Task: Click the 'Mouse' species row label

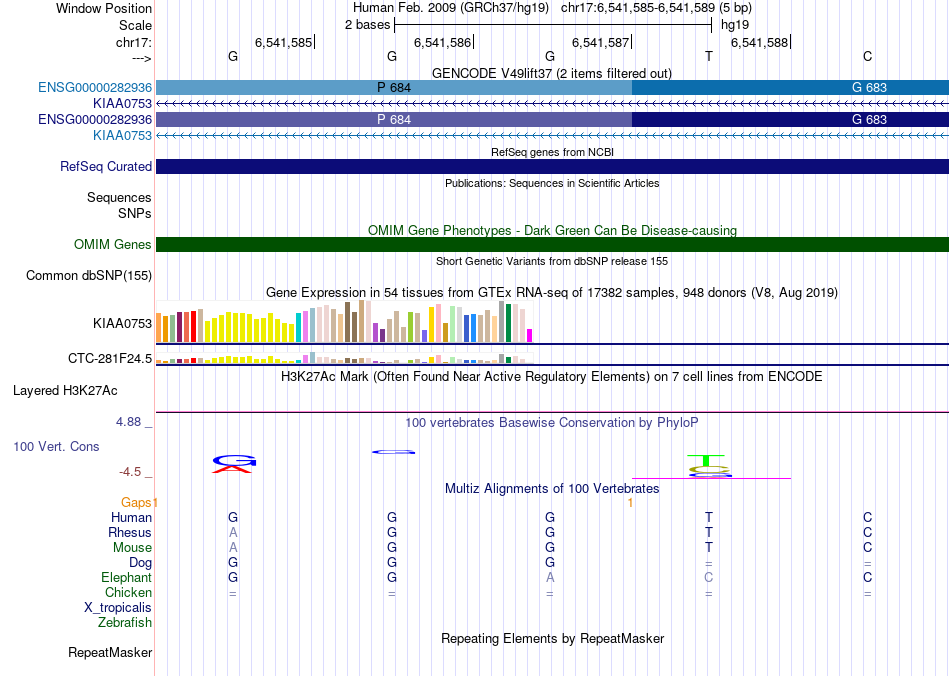Action: [x=132, y=548]
